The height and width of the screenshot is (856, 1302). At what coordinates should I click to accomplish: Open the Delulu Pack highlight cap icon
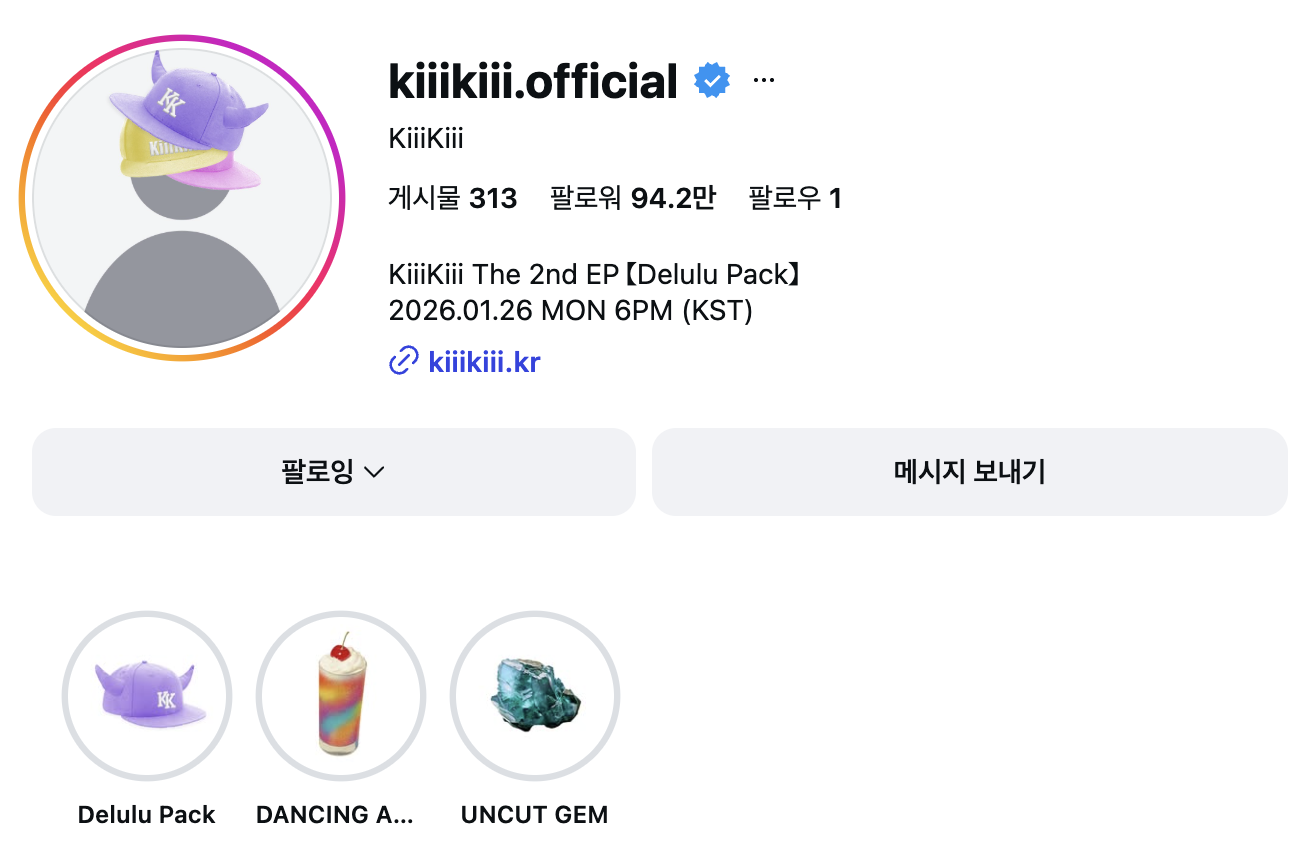pos(147,696)
